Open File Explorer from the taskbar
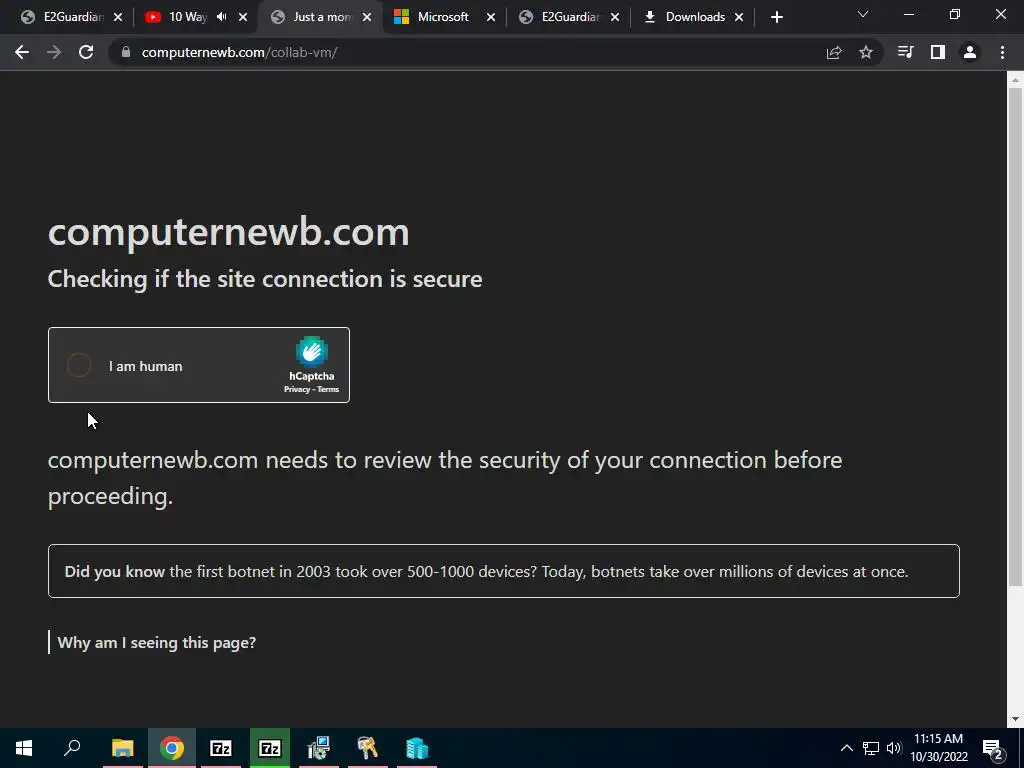 (122, 748)
